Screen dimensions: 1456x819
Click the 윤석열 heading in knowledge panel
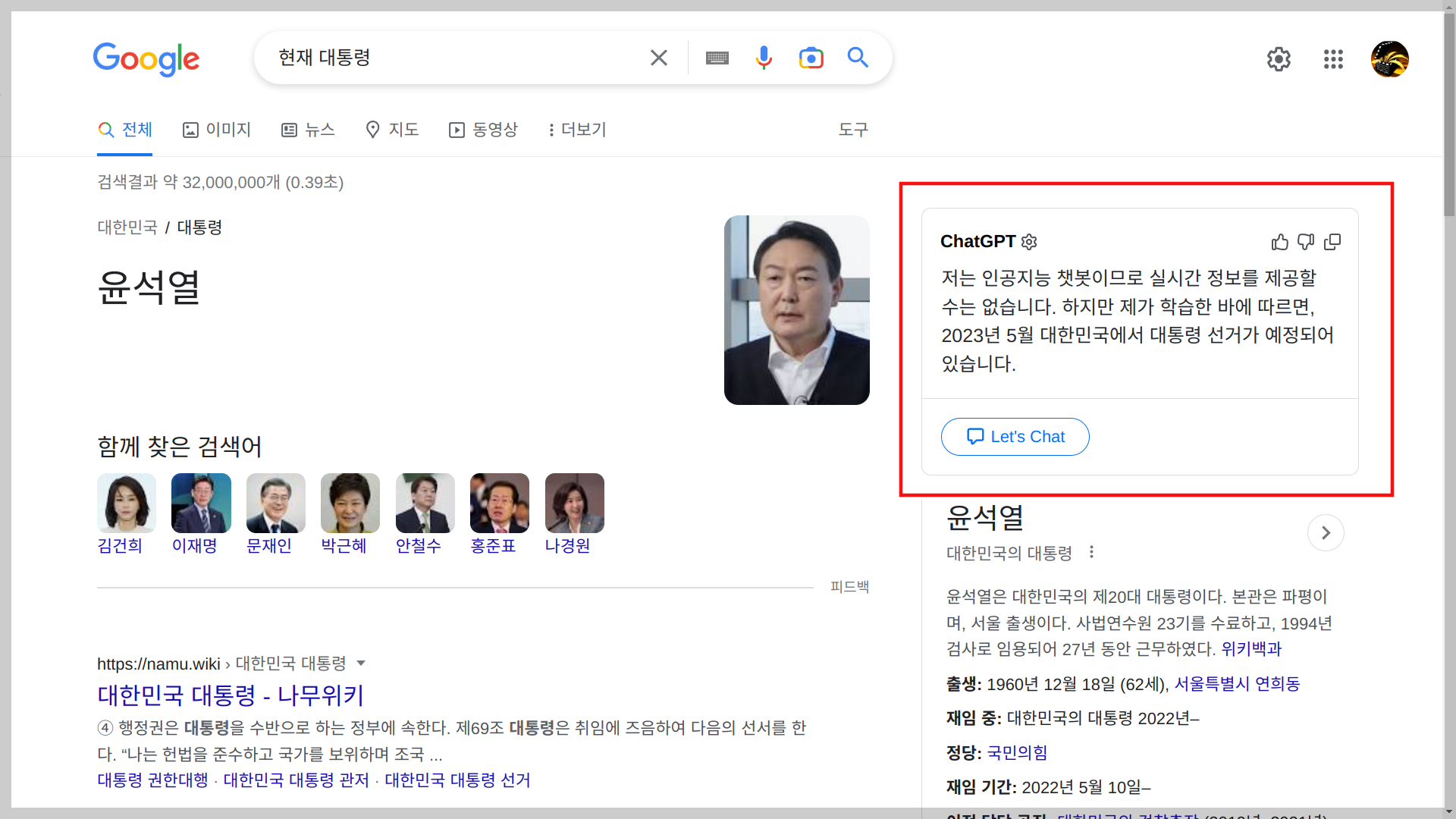[x=985, y=518]
